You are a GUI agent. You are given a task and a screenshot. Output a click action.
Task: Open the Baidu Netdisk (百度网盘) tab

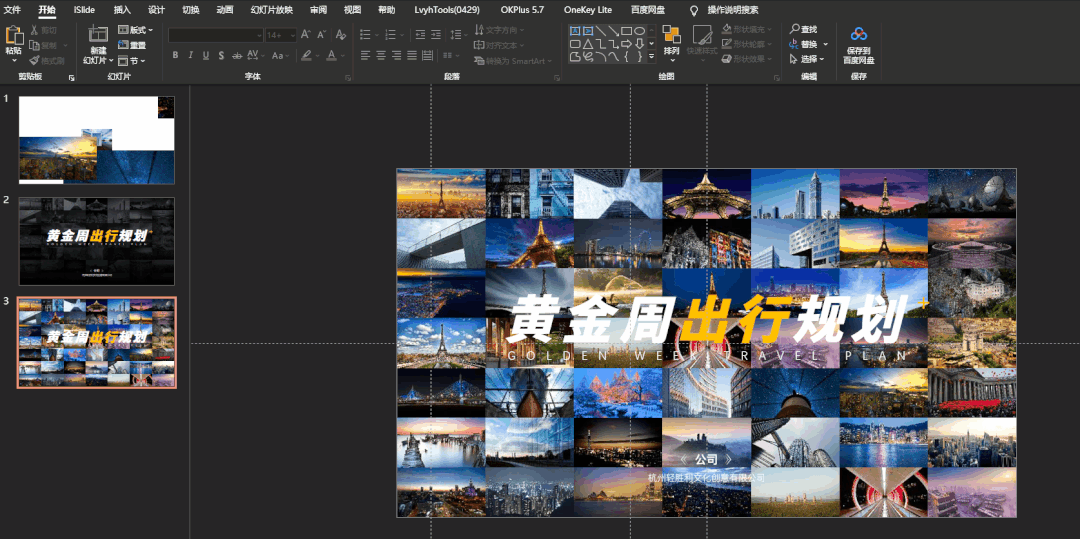click(x=647, y=10)
